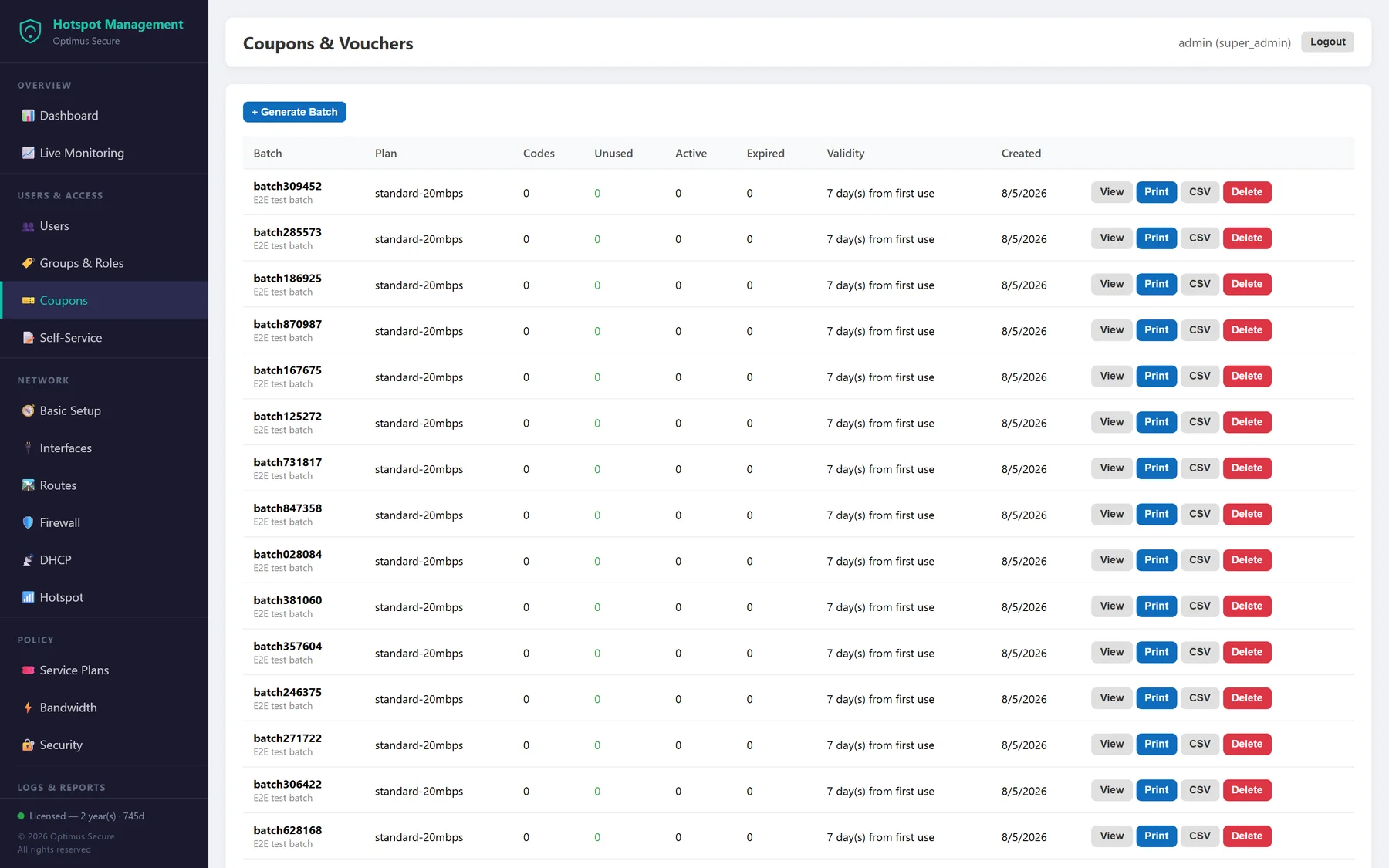The image size is (1389, 868).
Task: Delete batch246375
Action: (x=1247, y=698)
